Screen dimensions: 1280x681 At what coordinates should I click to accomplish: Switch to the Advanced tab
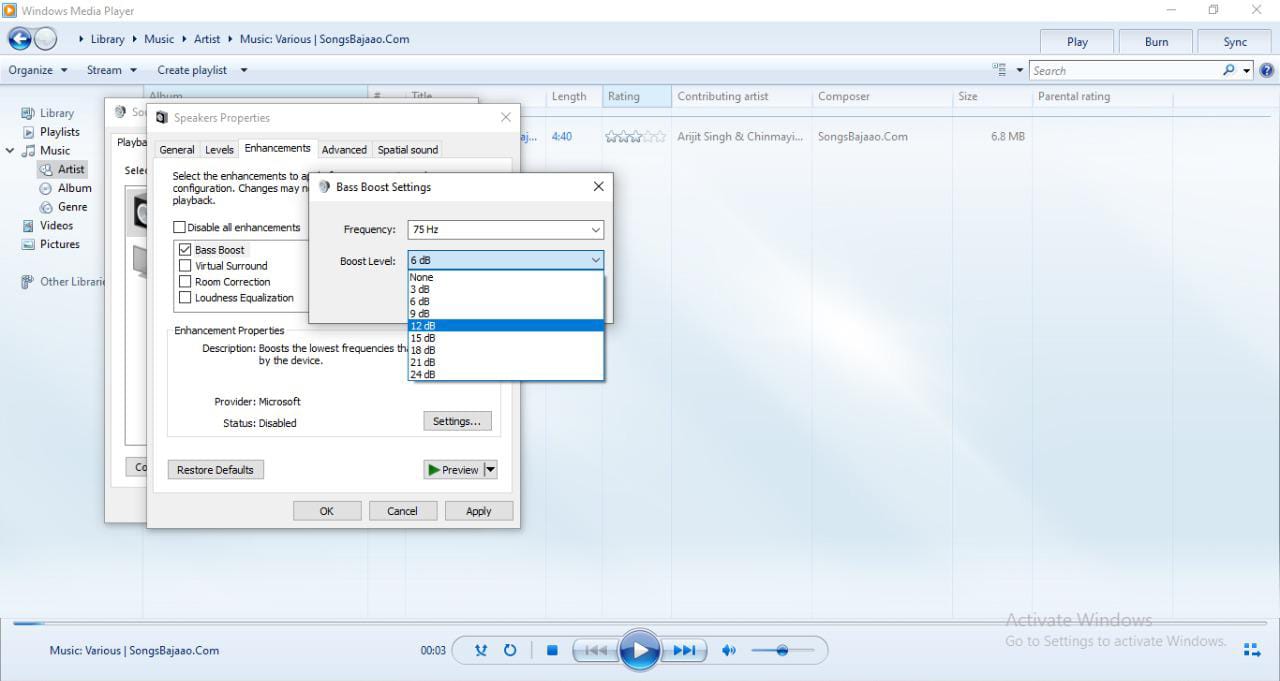coord(344,149)
